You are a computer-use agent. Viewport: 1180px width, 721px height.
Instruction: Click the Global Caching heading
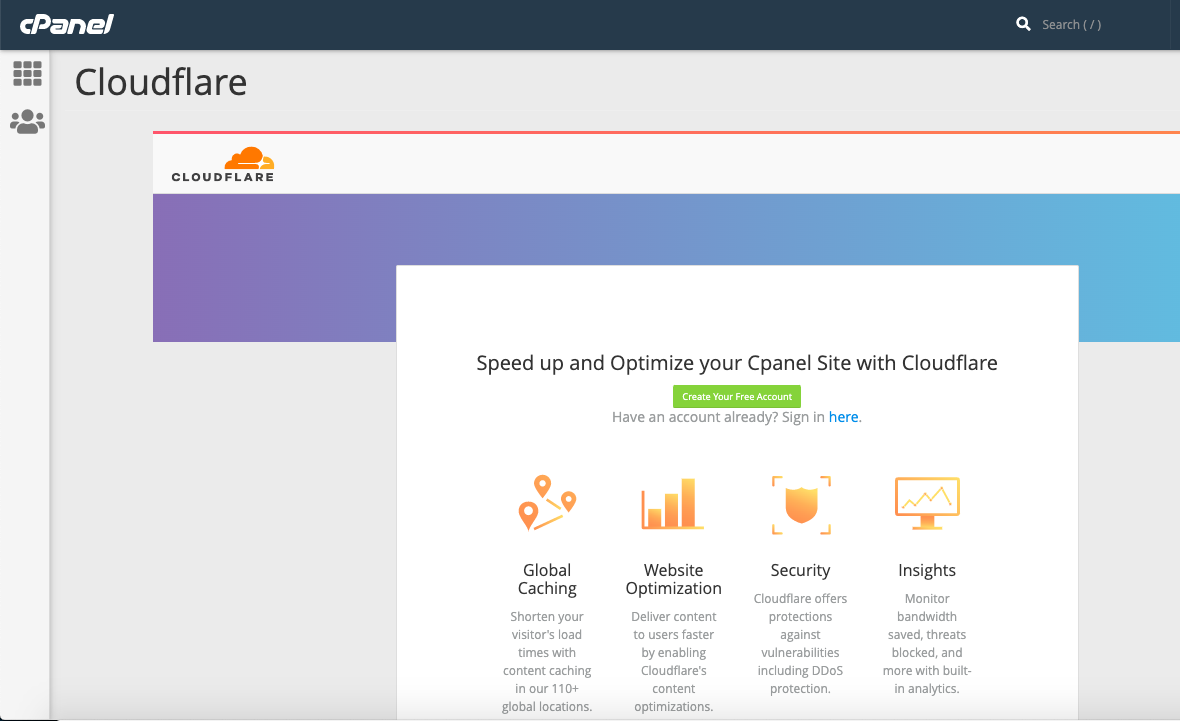547,579
